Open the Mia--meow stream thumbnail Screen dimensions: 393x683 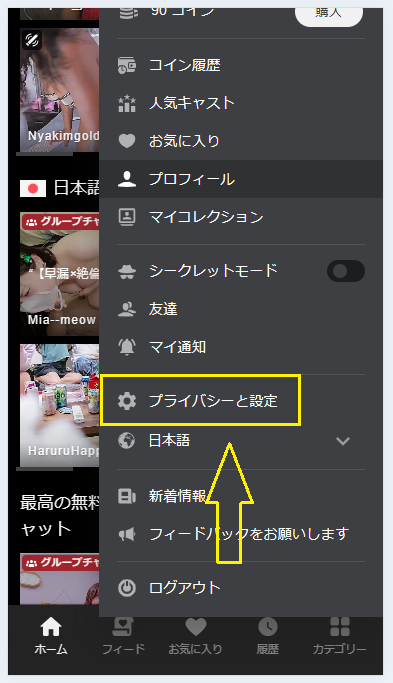[60, 274]
